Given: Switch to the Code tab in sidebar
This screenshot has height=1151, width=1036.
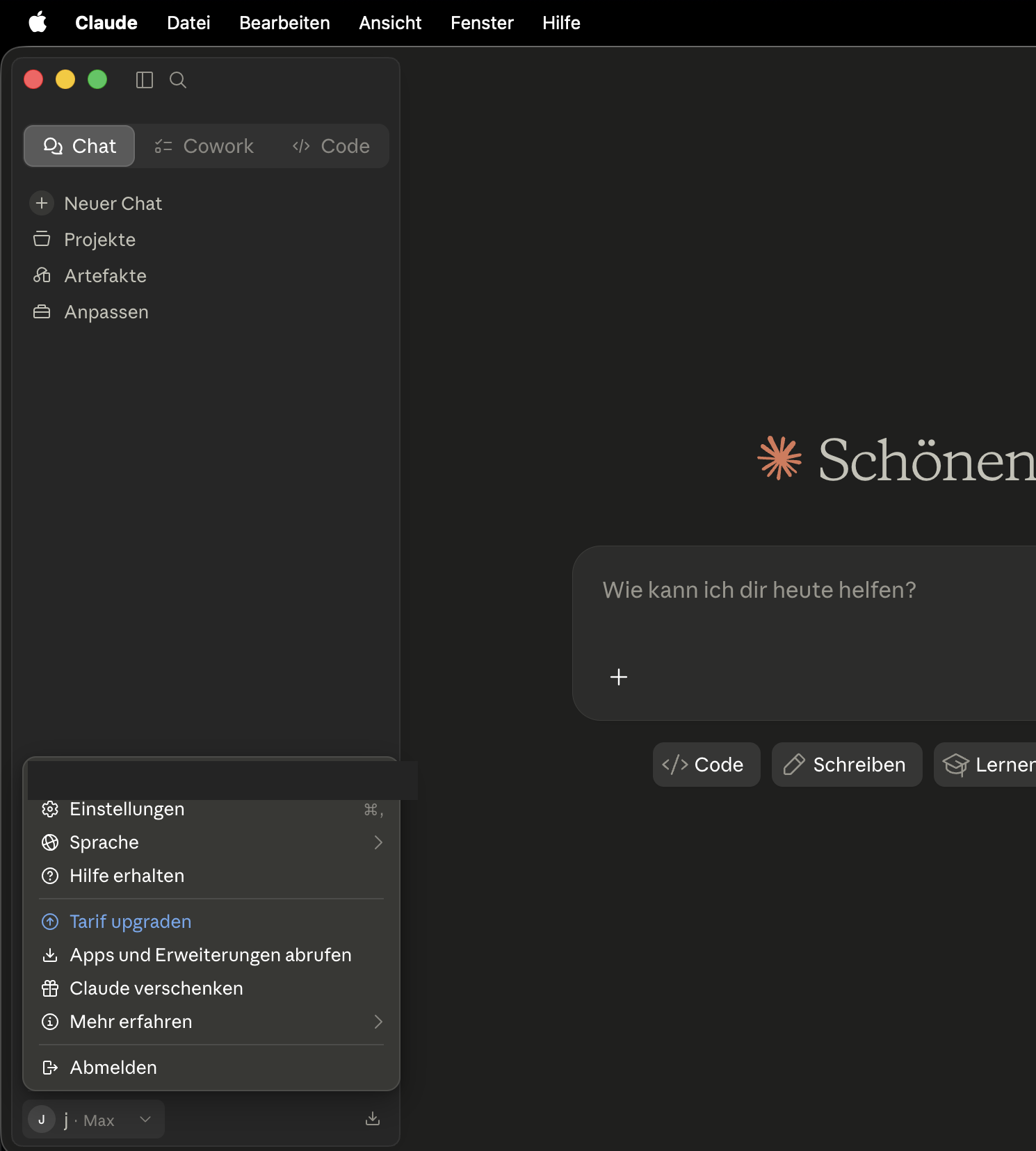Looking at the screenshot, I should (331, 146).
